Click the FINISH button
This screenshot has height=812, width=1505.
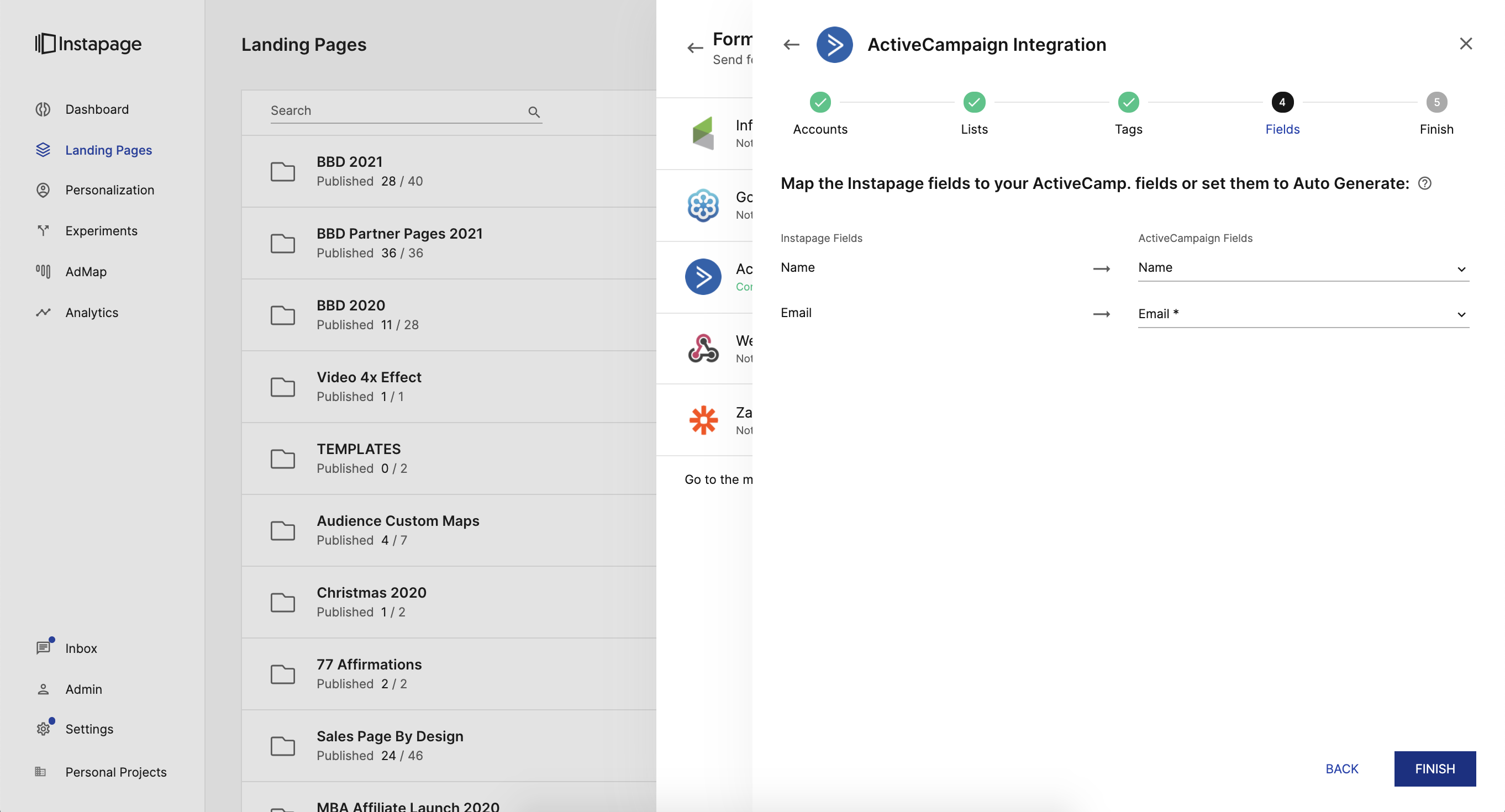pos(1434,769)
